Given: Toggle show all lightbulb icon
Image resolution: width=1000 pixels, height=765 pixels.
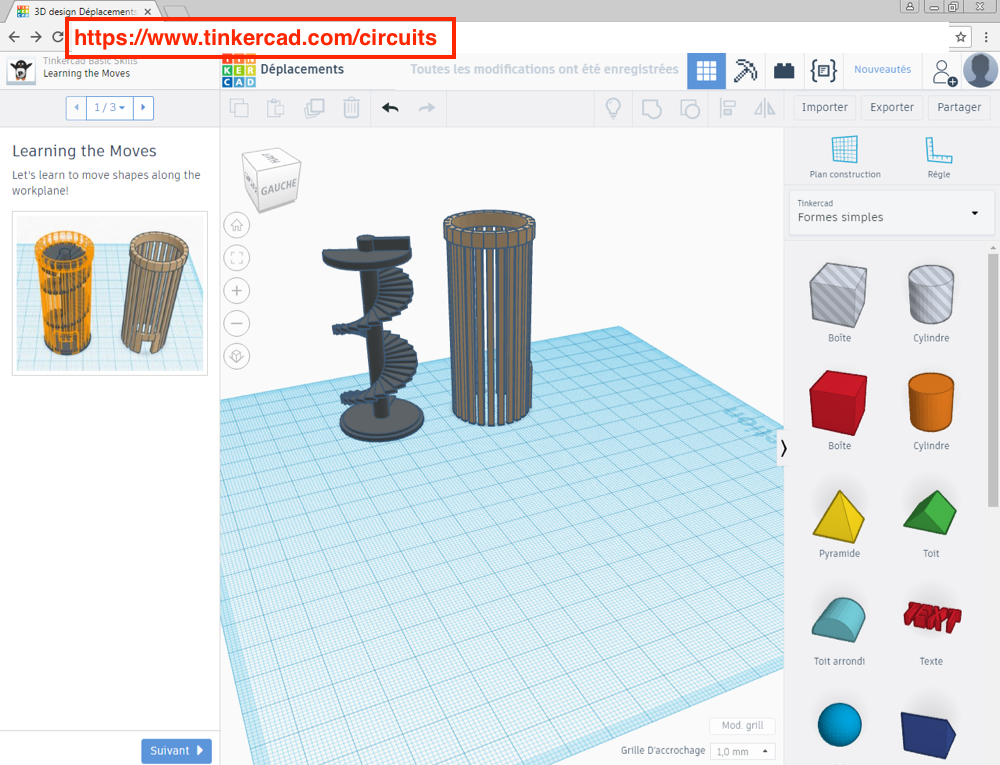Looking at the screenshot, I should coord(613,108).
